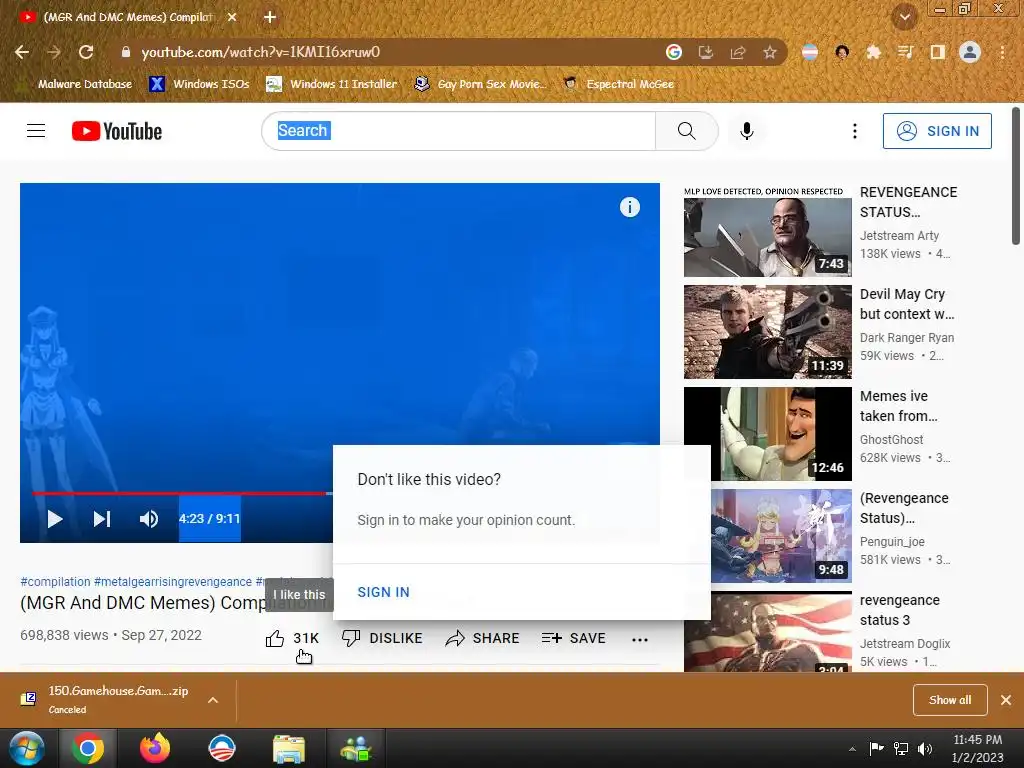The image size is (1024, 768).
Task: Click the DISLIKE button
Action: click(x=382, y=638)
